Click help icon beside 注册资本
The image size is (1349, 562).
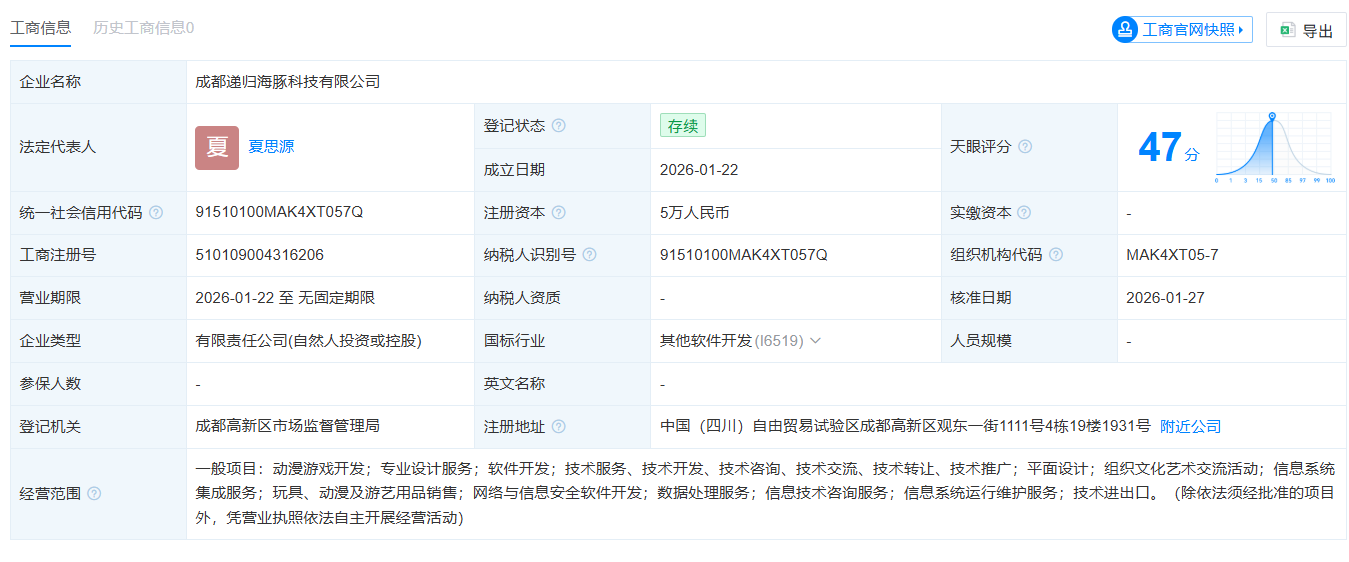point(559,213)
